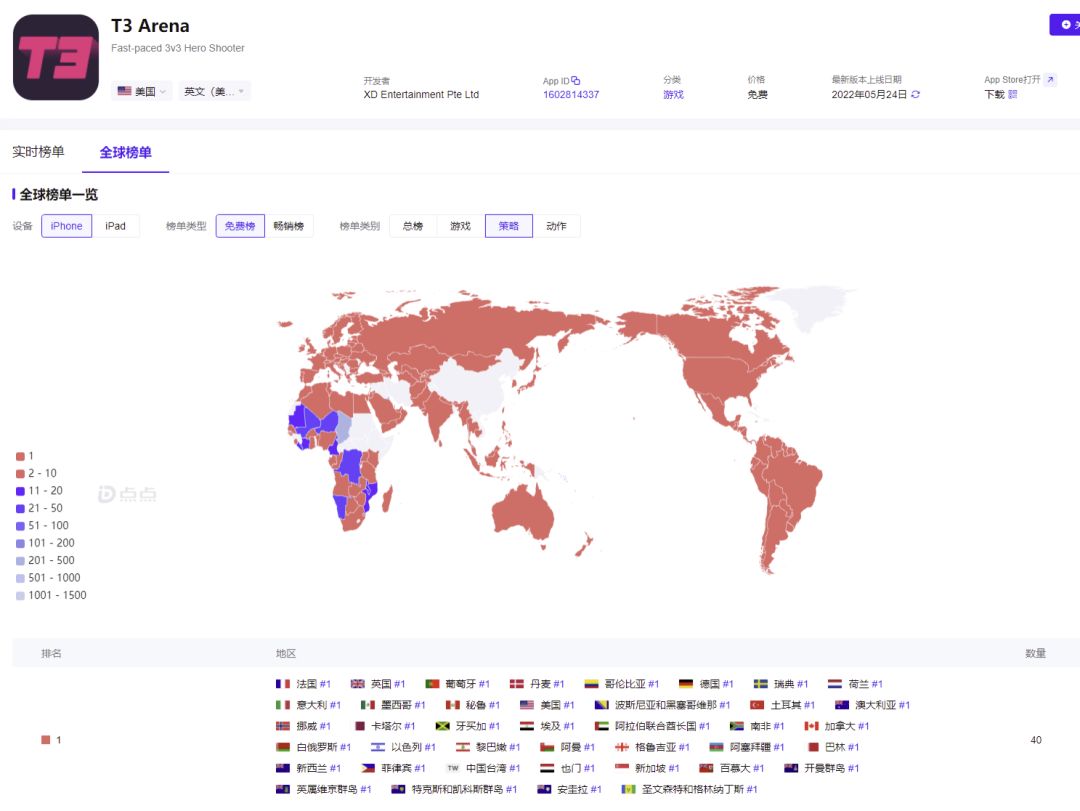This screenshot has height=811, width=1080.
Task: Click the Israel flag icon next to 以色列
Action: coord(377,747)
